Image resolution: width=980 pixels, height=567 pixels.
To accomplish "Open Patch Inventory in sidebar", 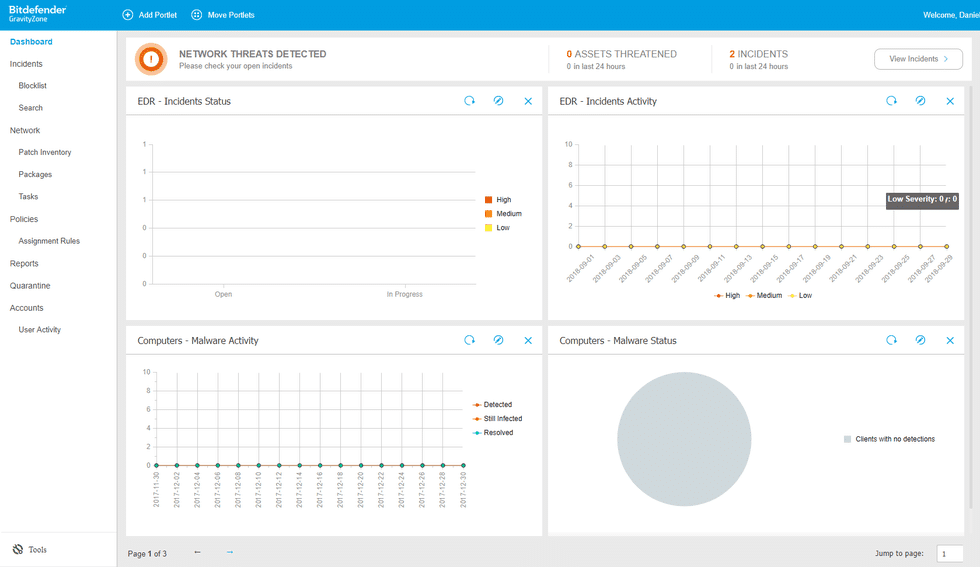I will (45, 152).
